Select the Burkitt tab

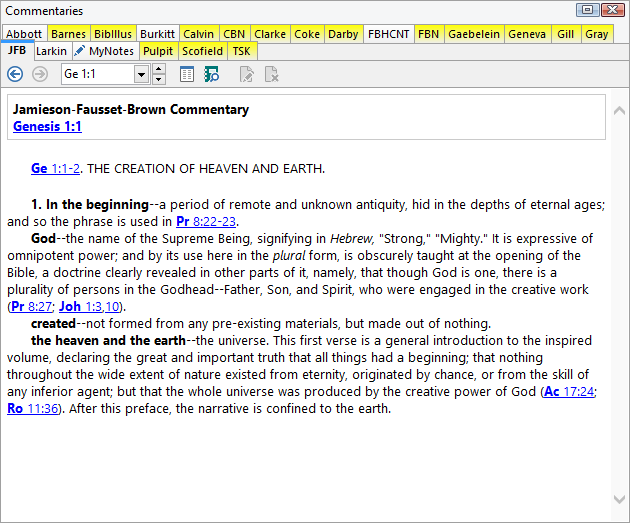point(158,34)
